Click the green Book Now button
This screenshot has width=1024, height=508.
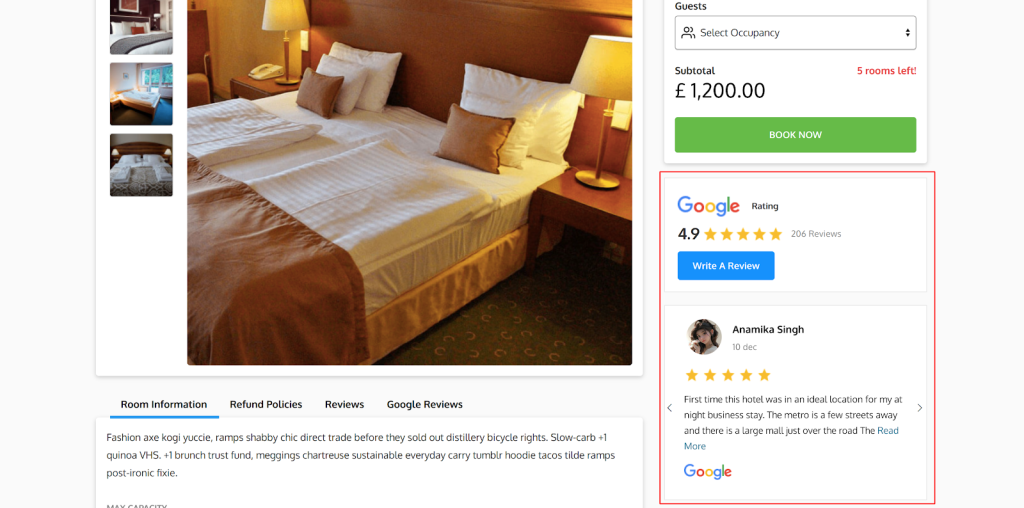795,135
